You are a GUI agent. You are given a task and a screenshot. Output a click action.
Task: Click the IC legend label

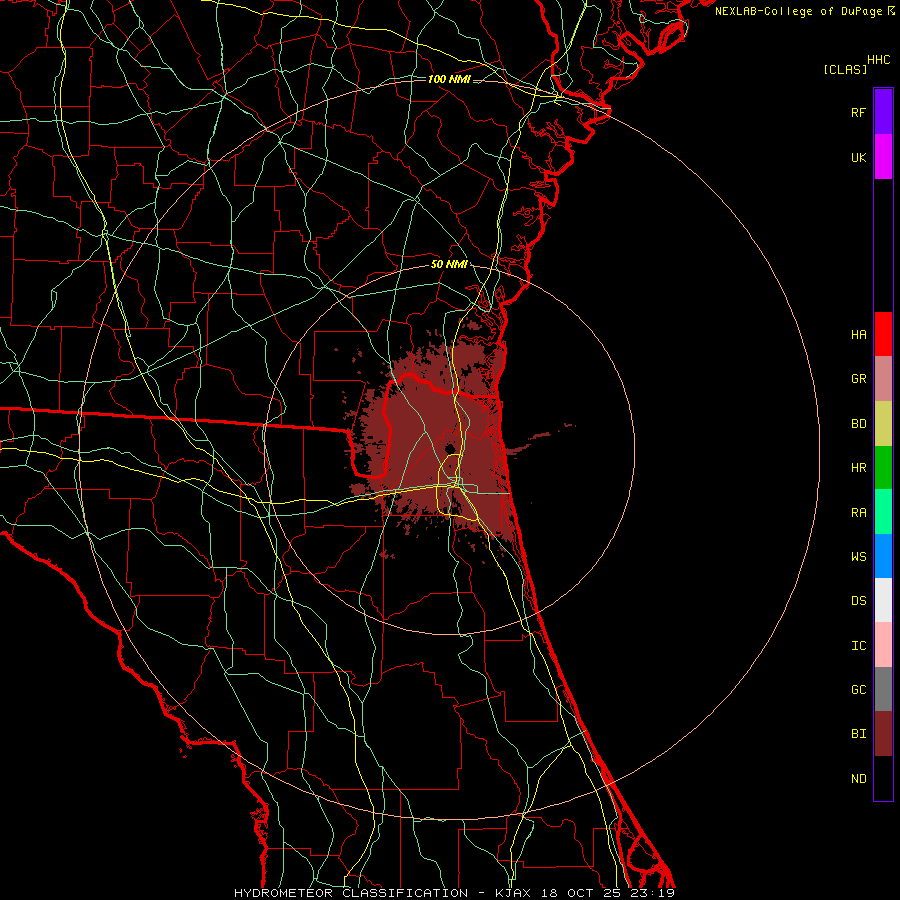858,646
